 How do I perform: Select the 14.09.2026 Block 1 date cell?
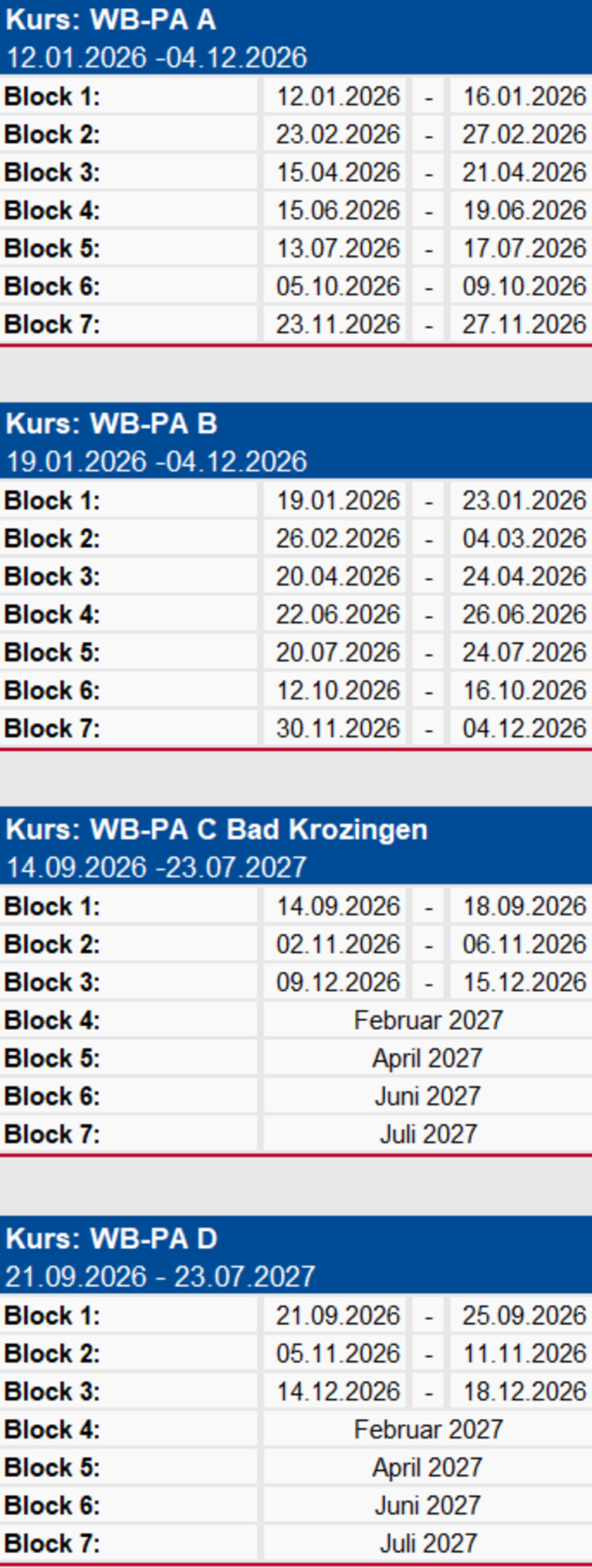tap(335, 906)
